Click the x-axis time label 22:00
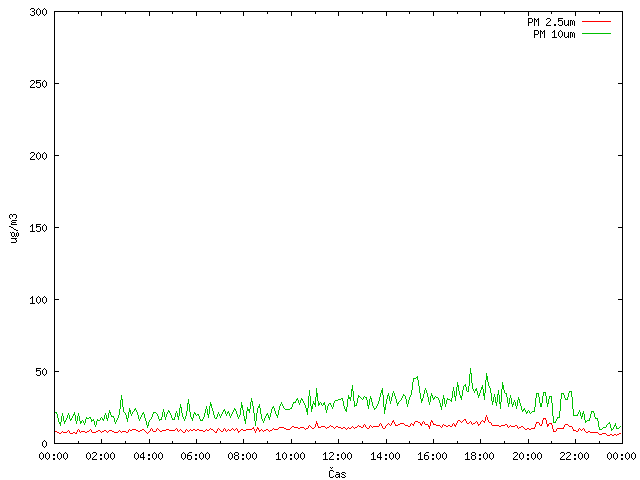Screen dimensions: 640x480 [x=574, y=456]
